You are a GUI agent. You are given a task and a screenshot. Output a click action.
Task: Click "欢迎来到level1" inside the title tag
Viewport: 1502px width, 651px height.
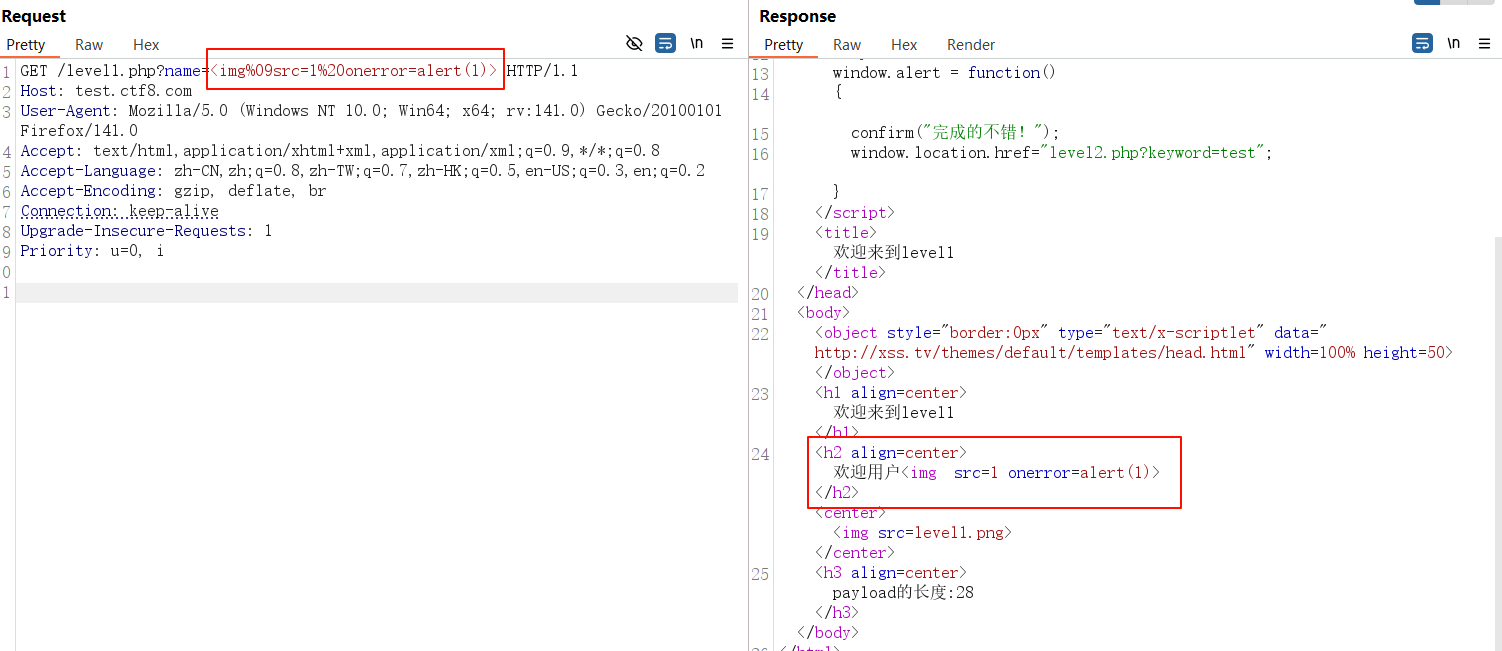pos(894,253)
